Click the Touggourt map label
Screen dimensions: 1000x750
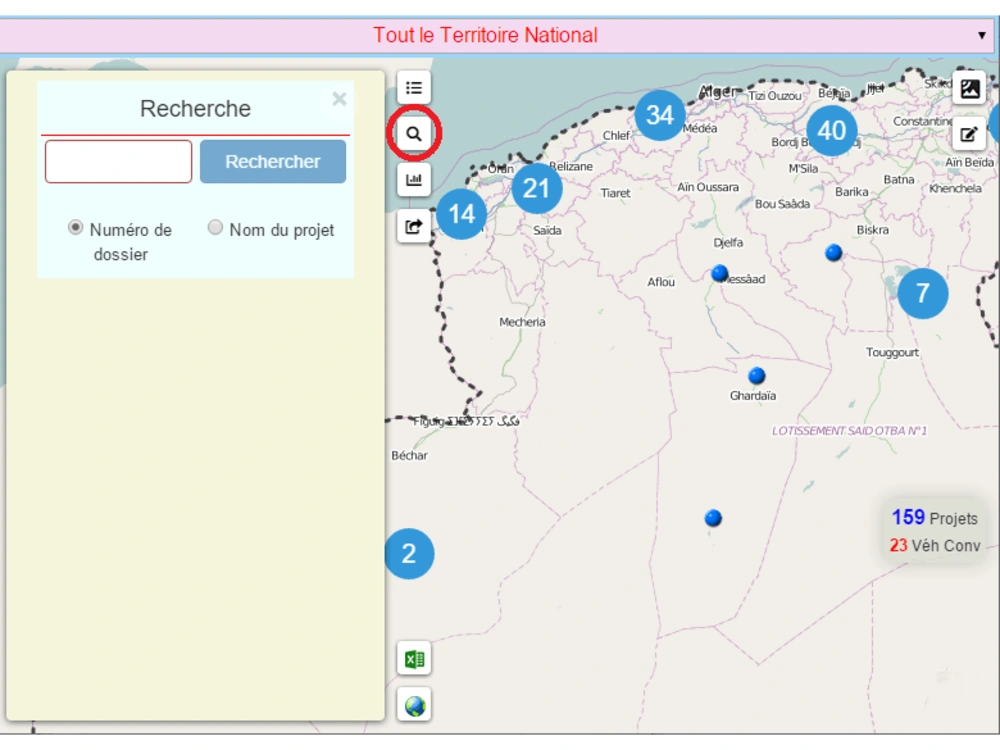click(892, 352)
